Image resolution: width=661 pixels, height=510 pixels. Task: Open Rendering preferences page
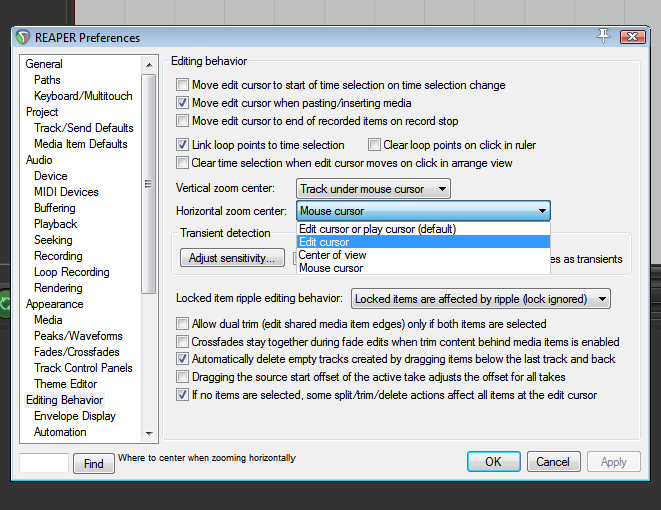tap(58, 288)
